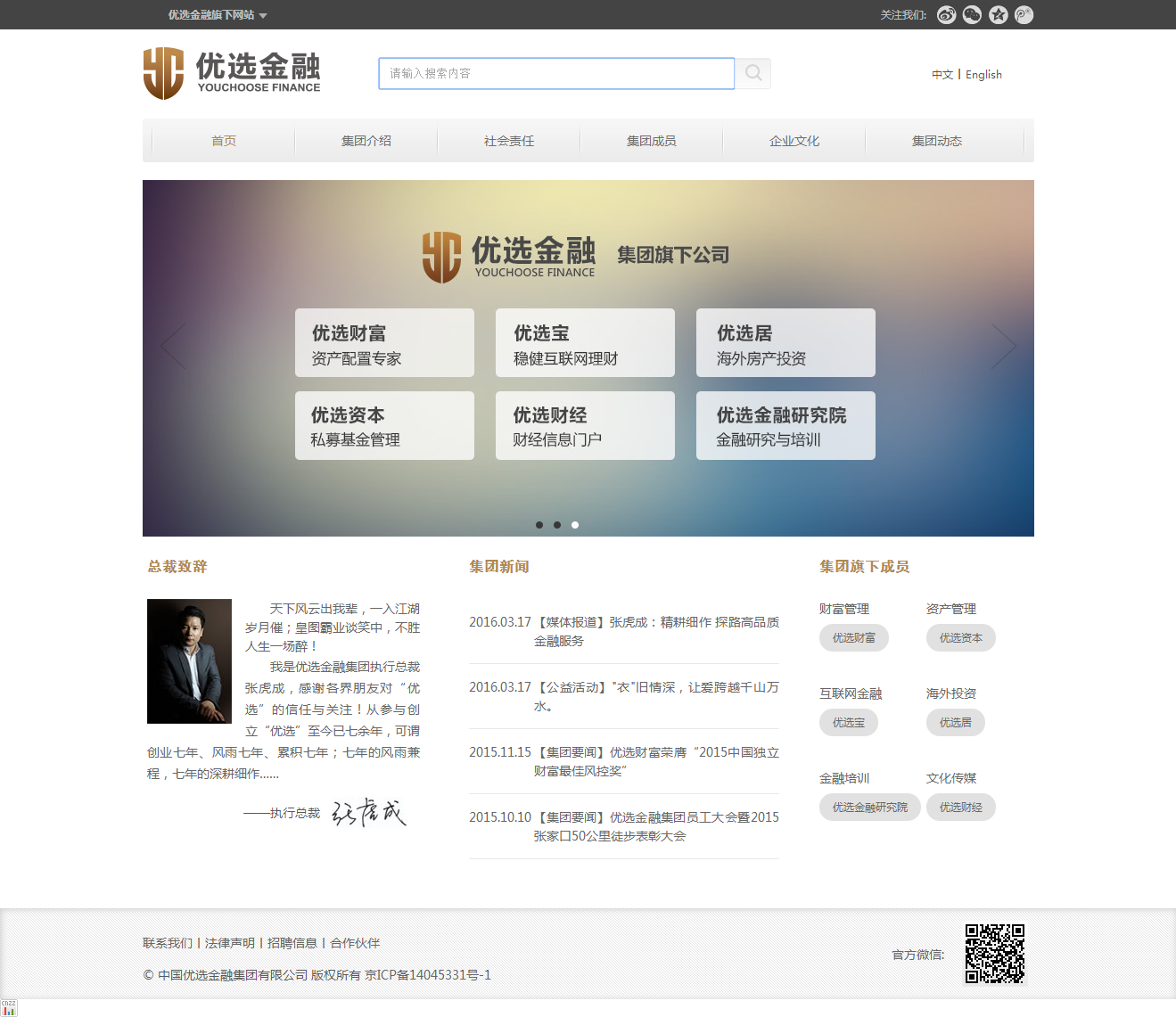Select the first carousel dot indicator
The width and height of the screenshot is (1176, 1017).
(x=539, y=525)
